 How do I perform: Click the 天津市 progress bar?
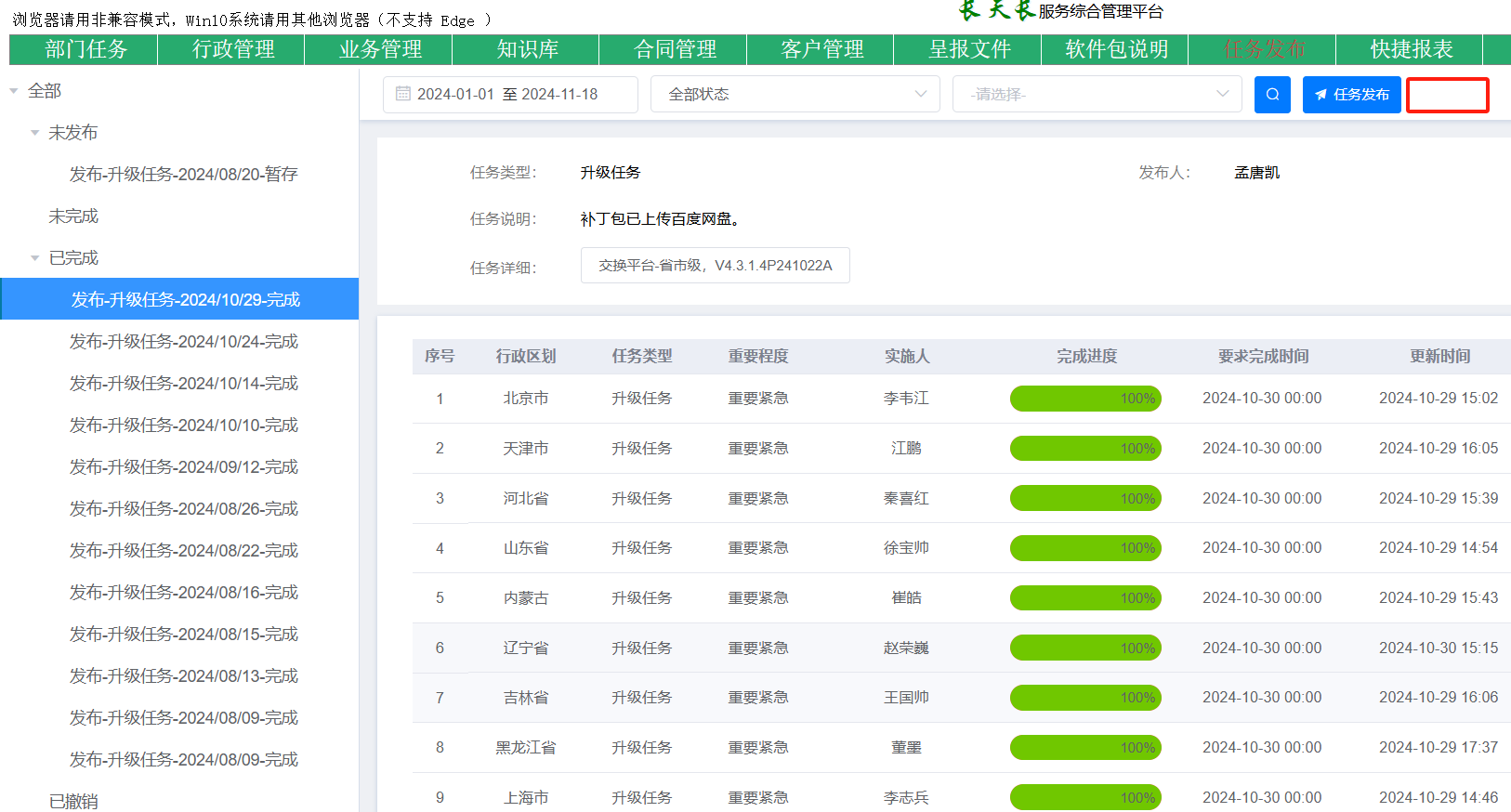click(1085, 449)
